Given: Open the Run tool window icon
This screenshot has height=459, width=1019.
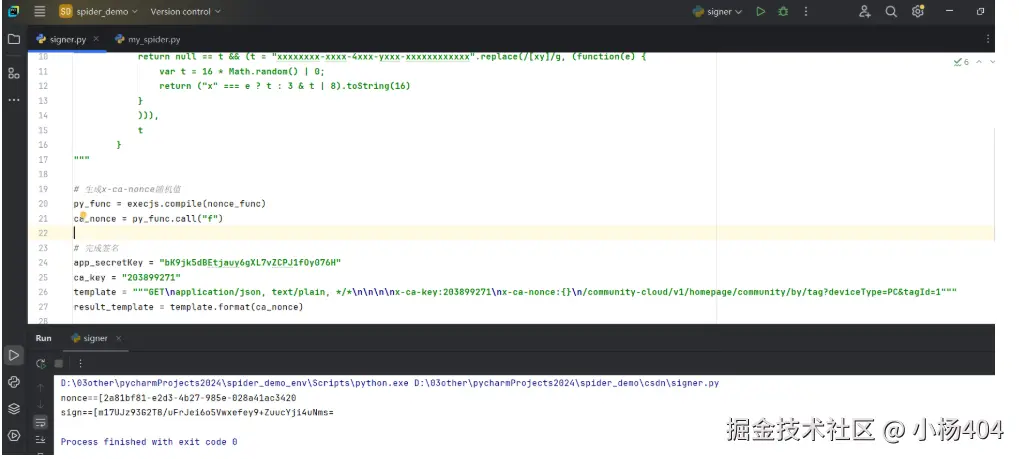Looking at the screenshot, I should pyautogui.click(x=13, y=355).
